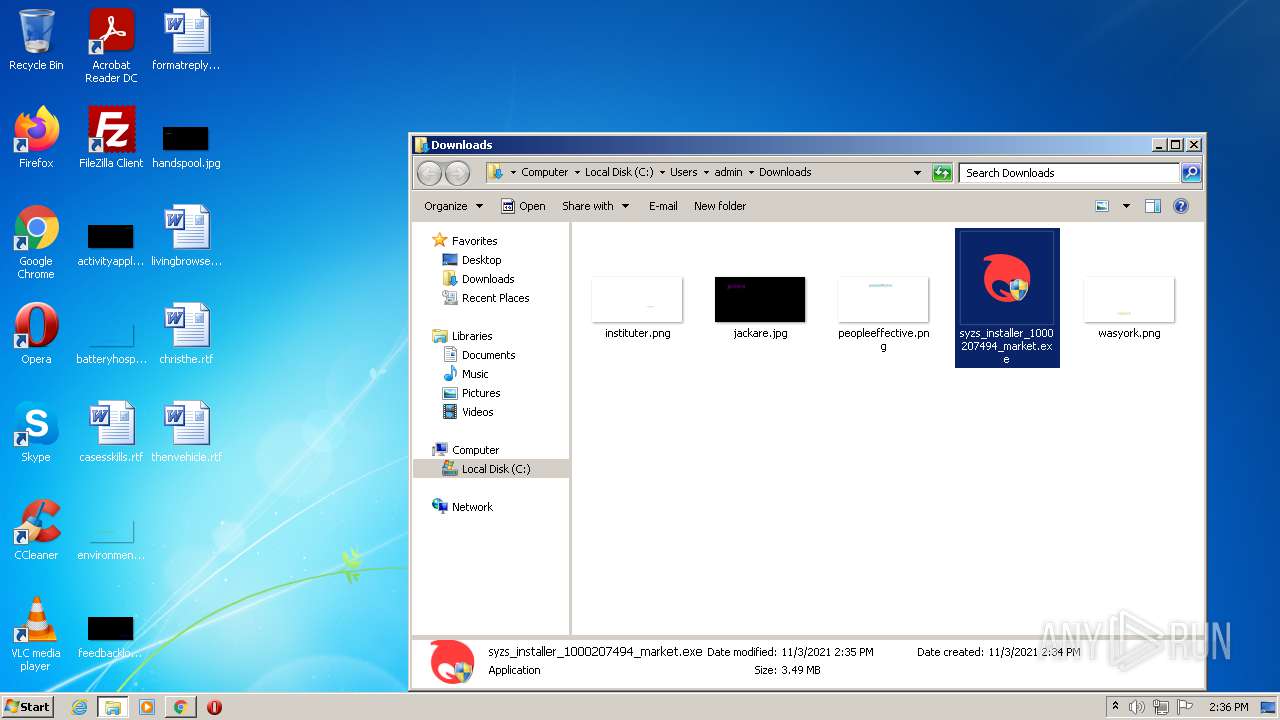The width and height of the screenshot is (1280, 720).
Task: Select the activityappl desktop file
Action: (x=111, y=245)
